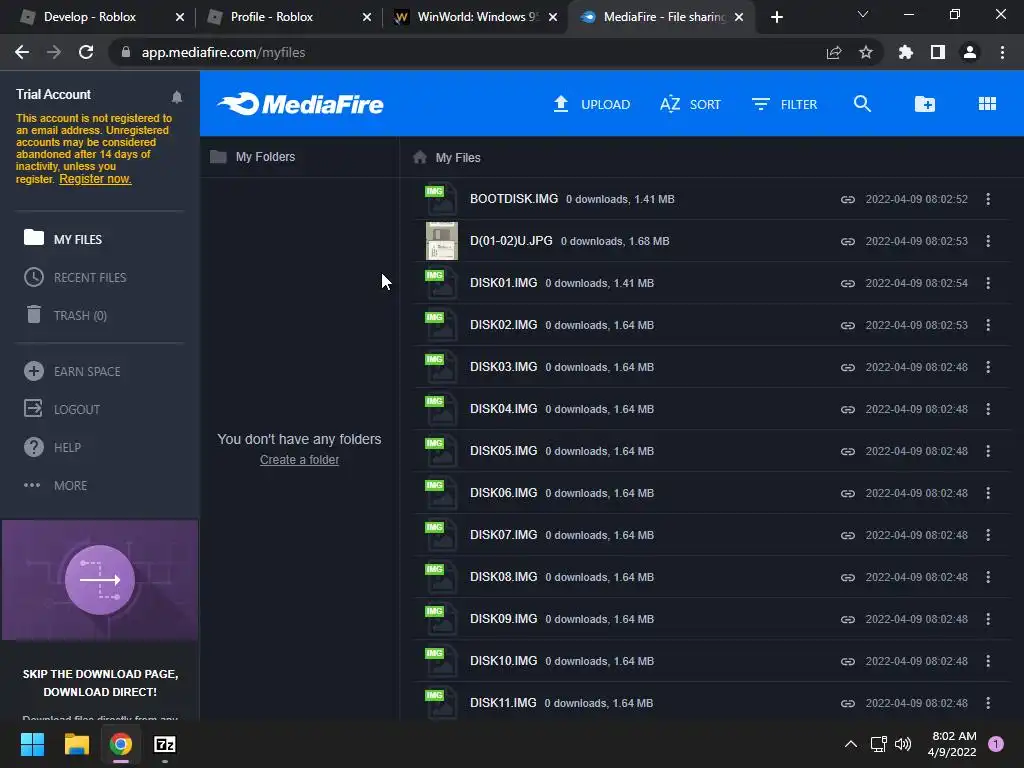This screenshot has width=1024, height=768.
Task: Click the IMG file icon for DISK07.JPG
Action: pyautogui.click(x=441, y=535)
